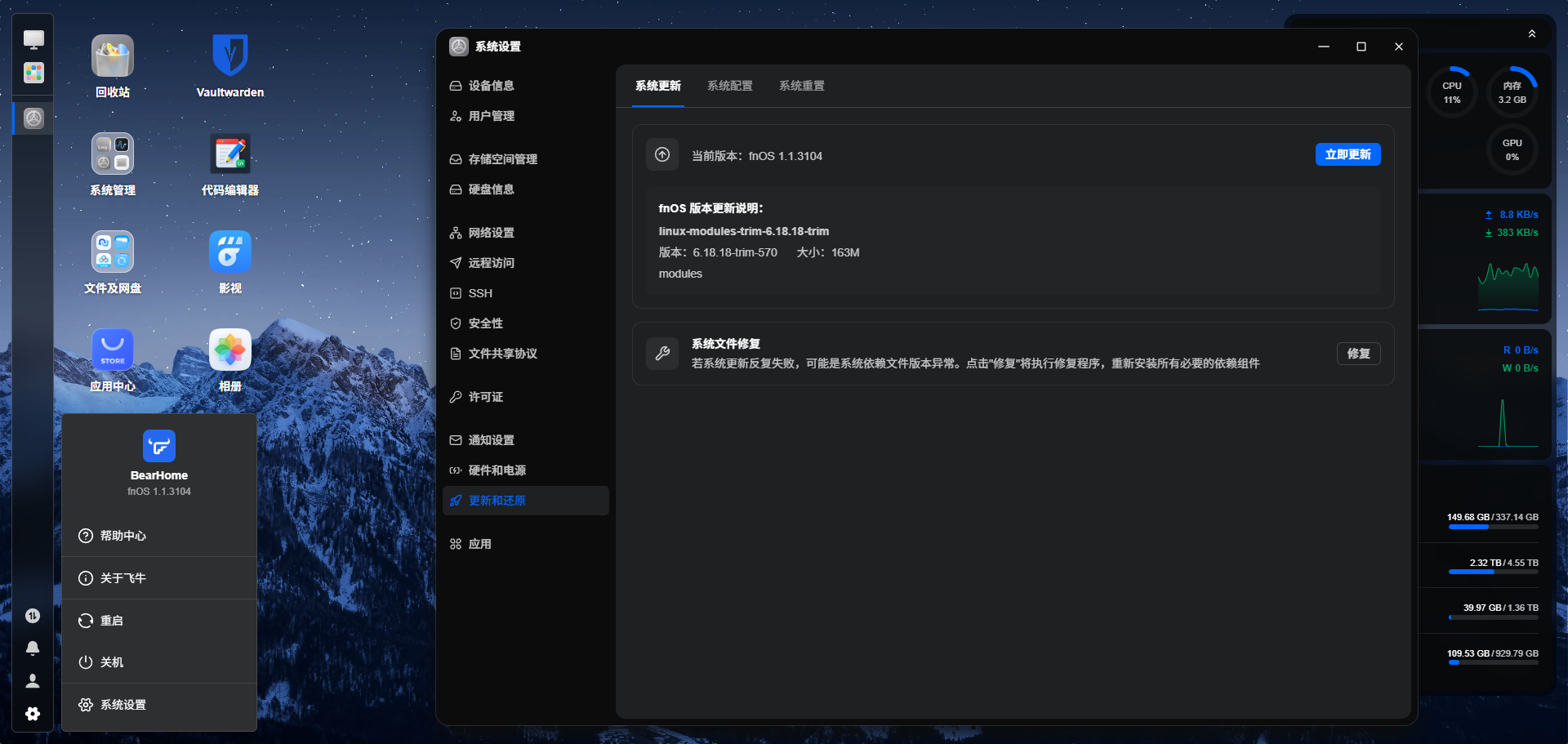
Task: Click the 修复 repair button
Action: [1359, 354]
